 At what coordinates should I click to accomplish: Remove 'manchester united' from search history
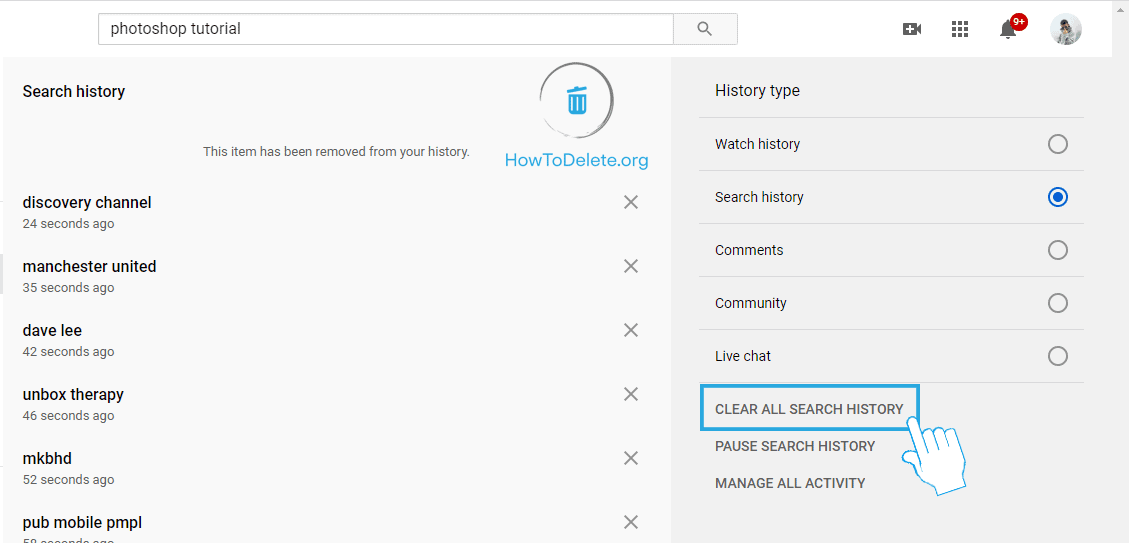[x=631, y=266]
